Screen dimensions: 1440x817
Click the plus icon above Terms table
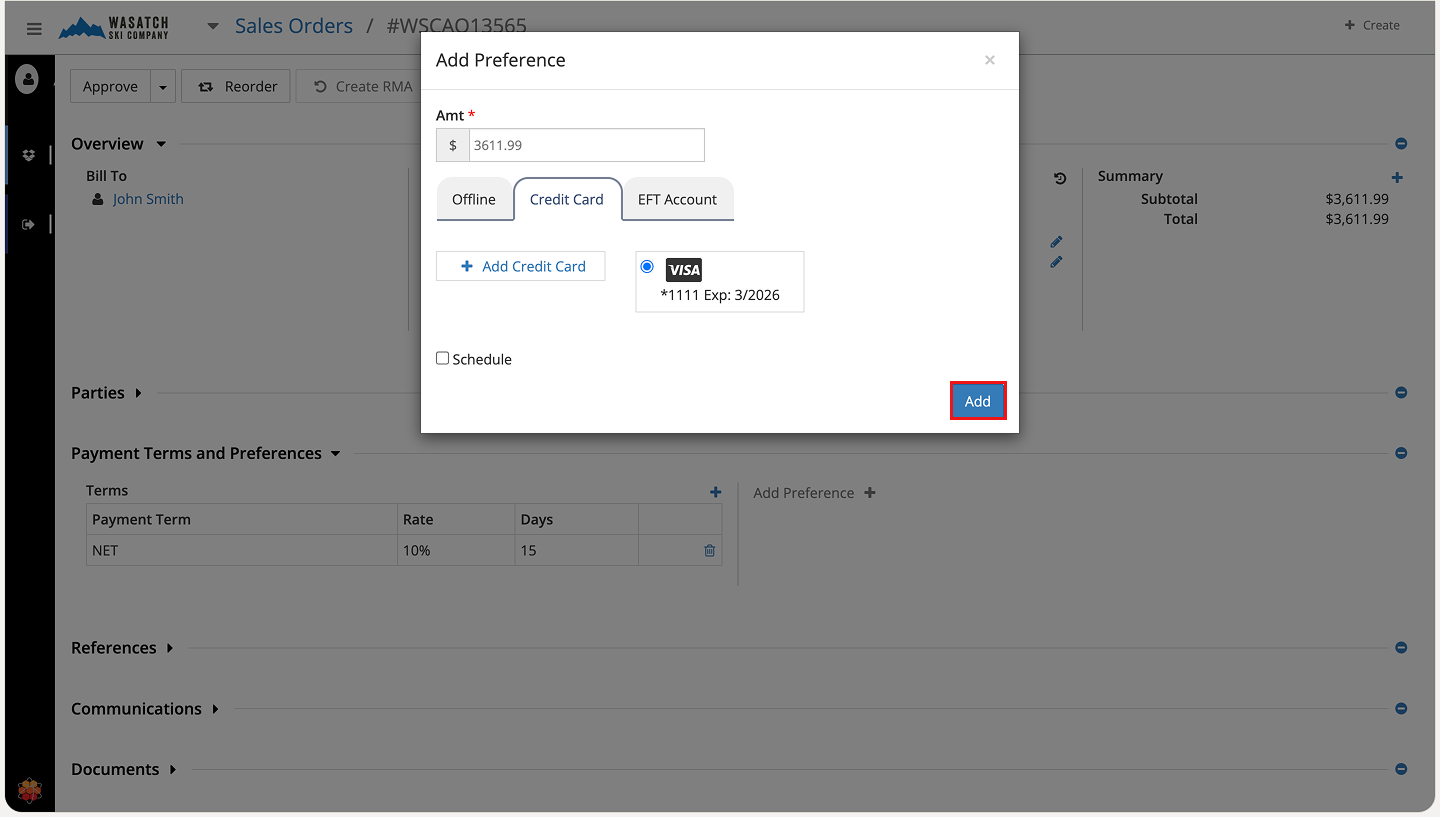(x=715, y=491)
